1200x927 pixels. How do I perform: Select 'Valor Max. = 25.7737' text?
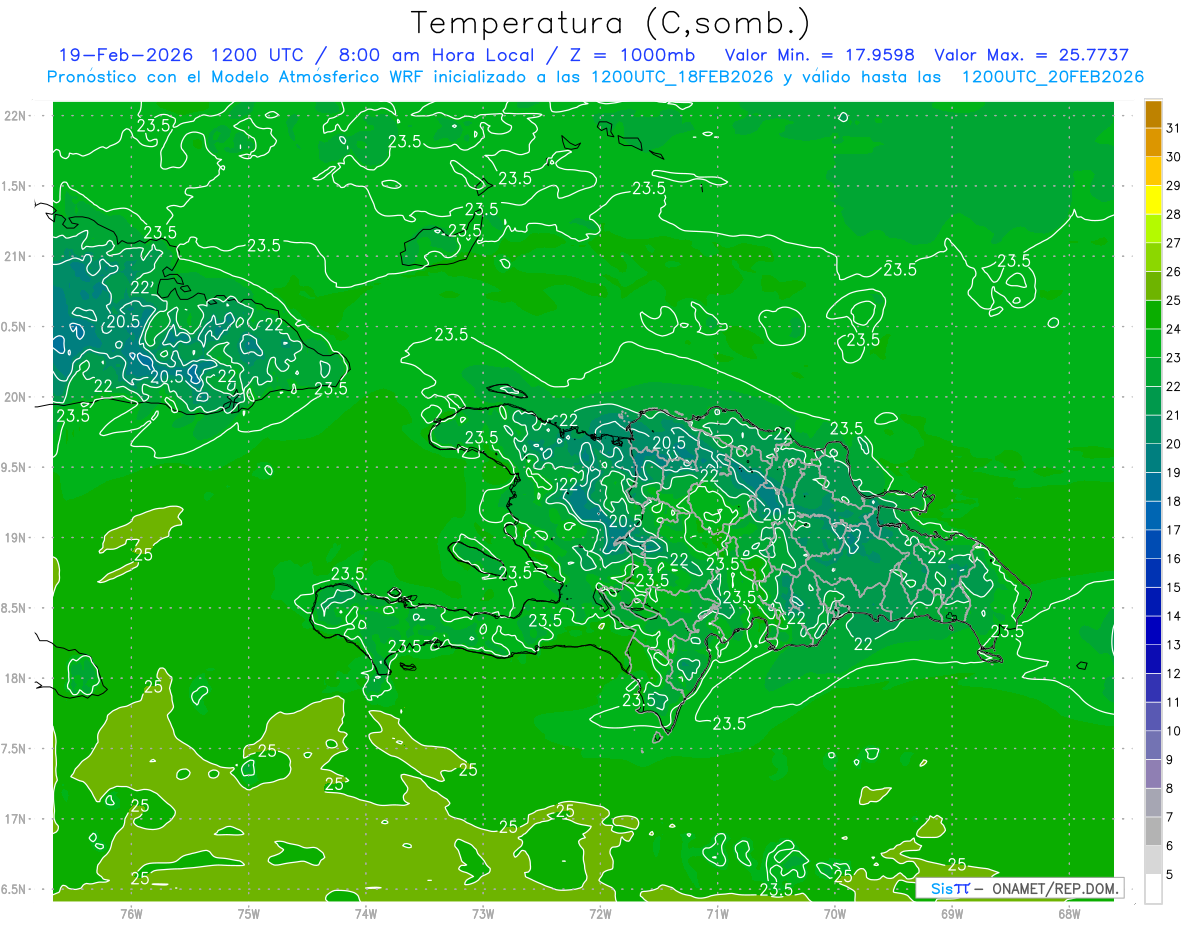1032,56
